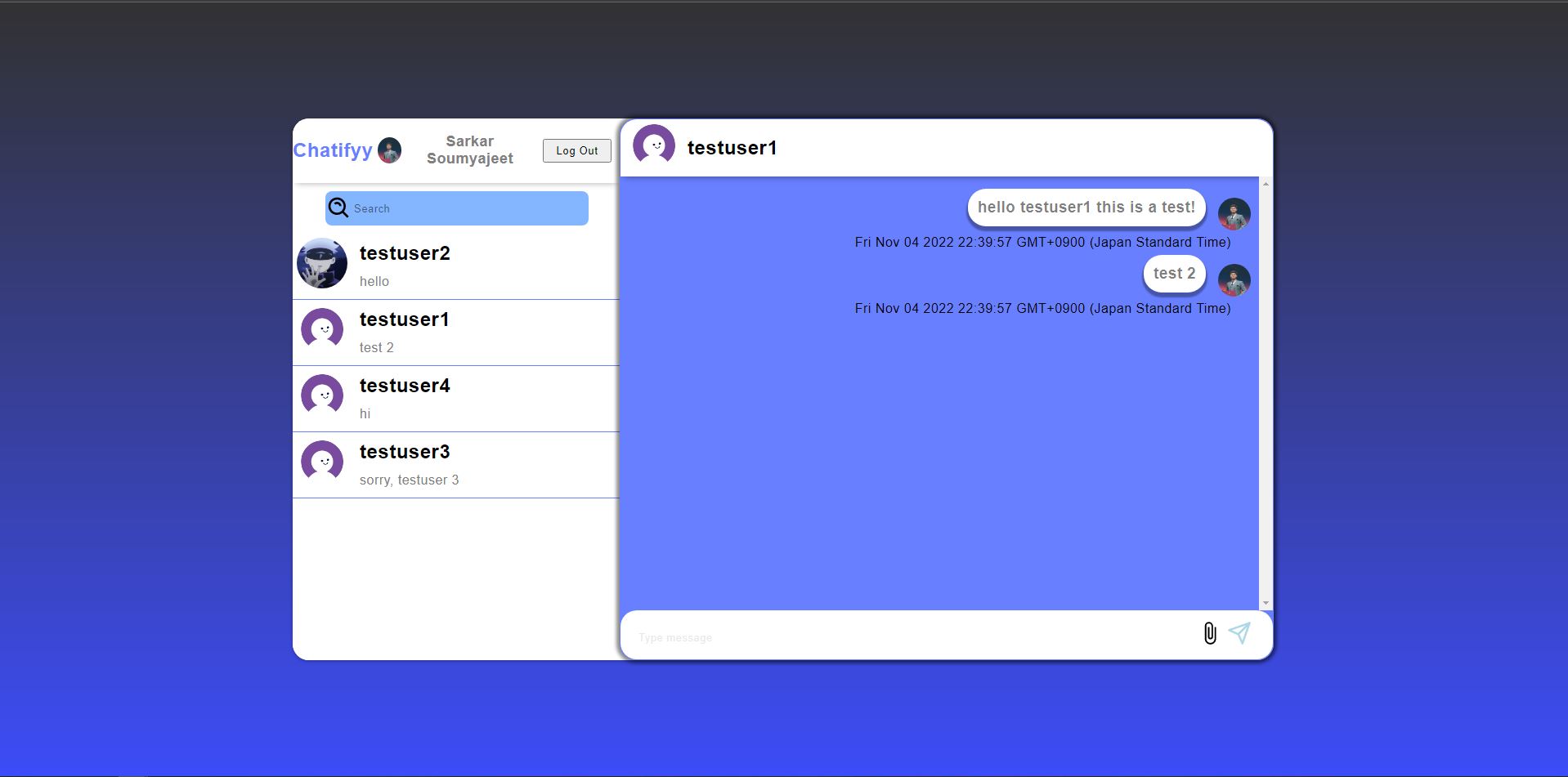Click testuser4's avatar in the contact list

point(322,395)
